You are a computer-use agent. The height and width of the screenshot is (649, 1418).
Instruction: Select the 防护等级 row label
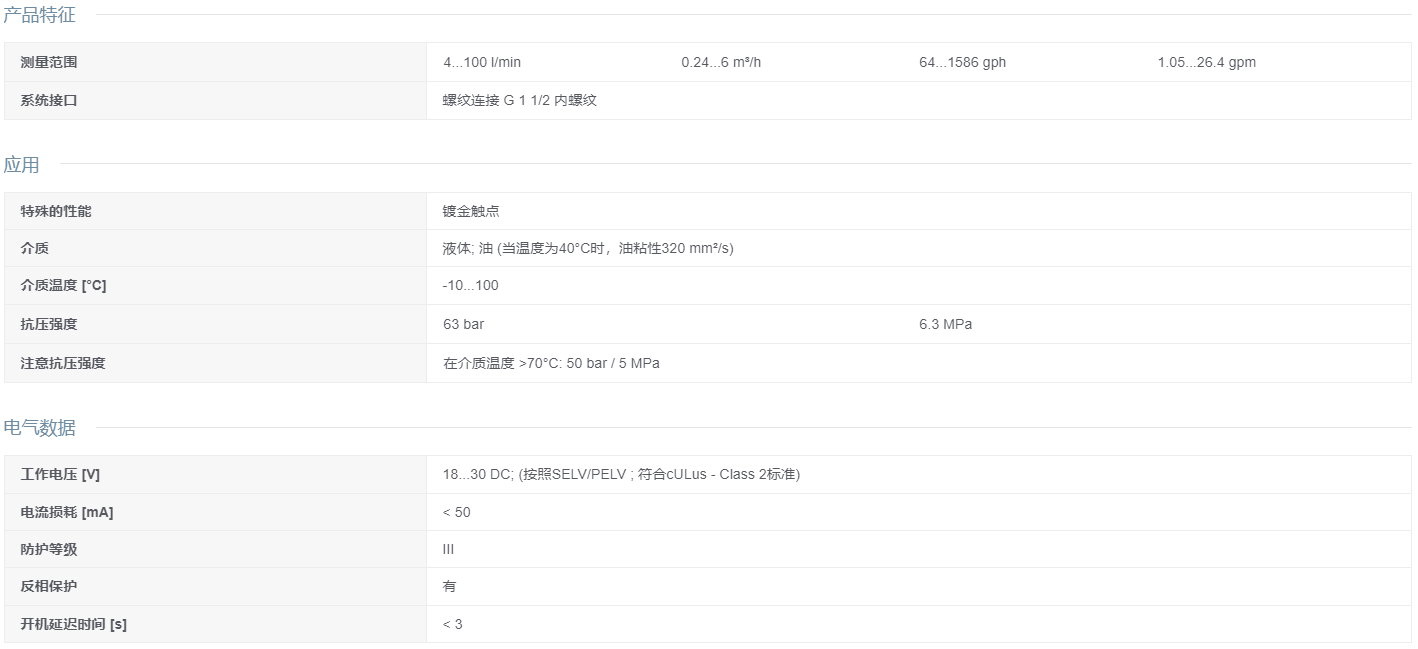pyautogui.click(x=49, y=549)
